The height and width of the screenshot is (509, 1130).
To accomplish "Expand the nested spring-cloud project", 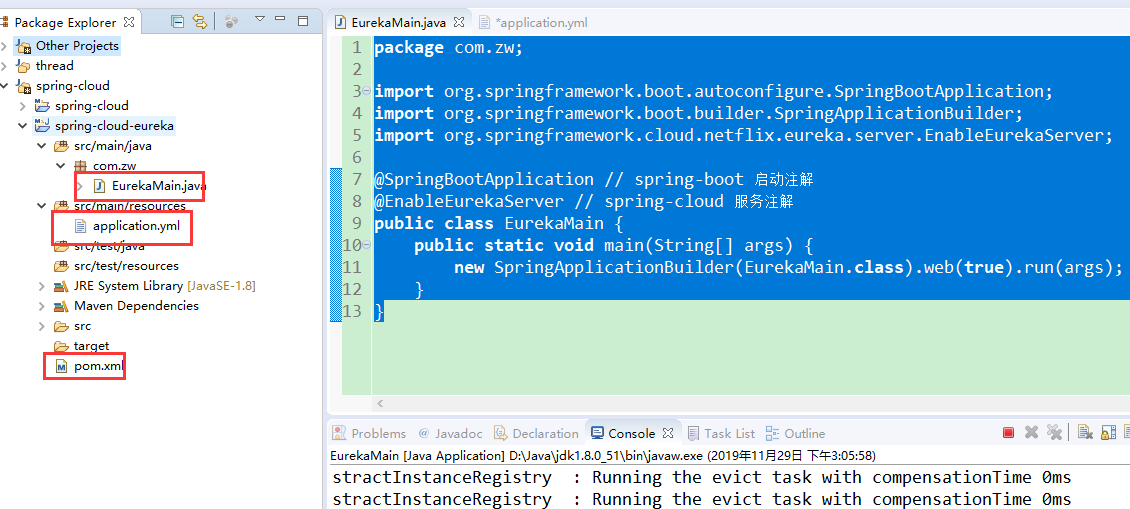I will pyautogui.click(x=23, y=106).
